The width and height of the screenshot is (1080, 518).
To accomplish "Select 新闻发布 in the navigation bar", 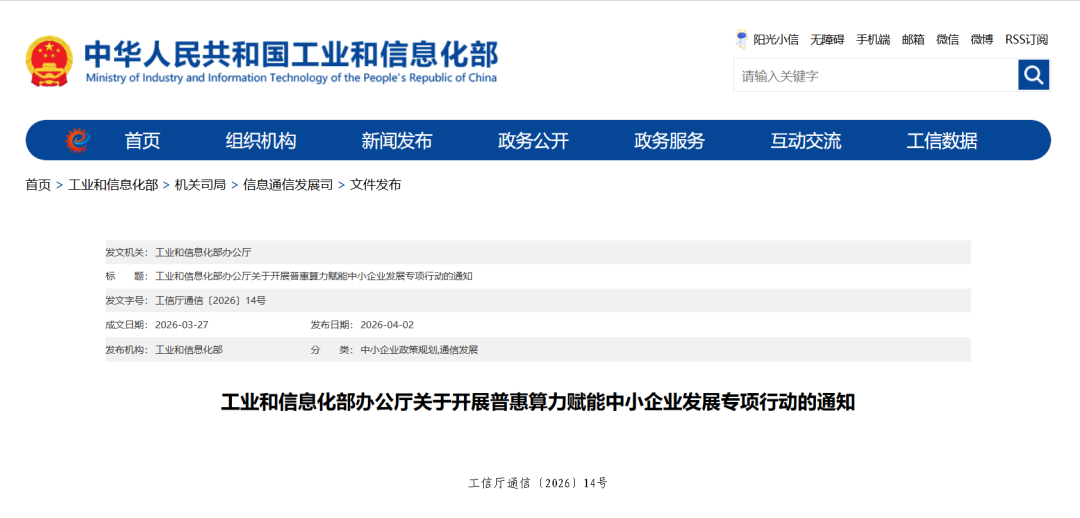I will pyautogui.click(x=397, y=141).
